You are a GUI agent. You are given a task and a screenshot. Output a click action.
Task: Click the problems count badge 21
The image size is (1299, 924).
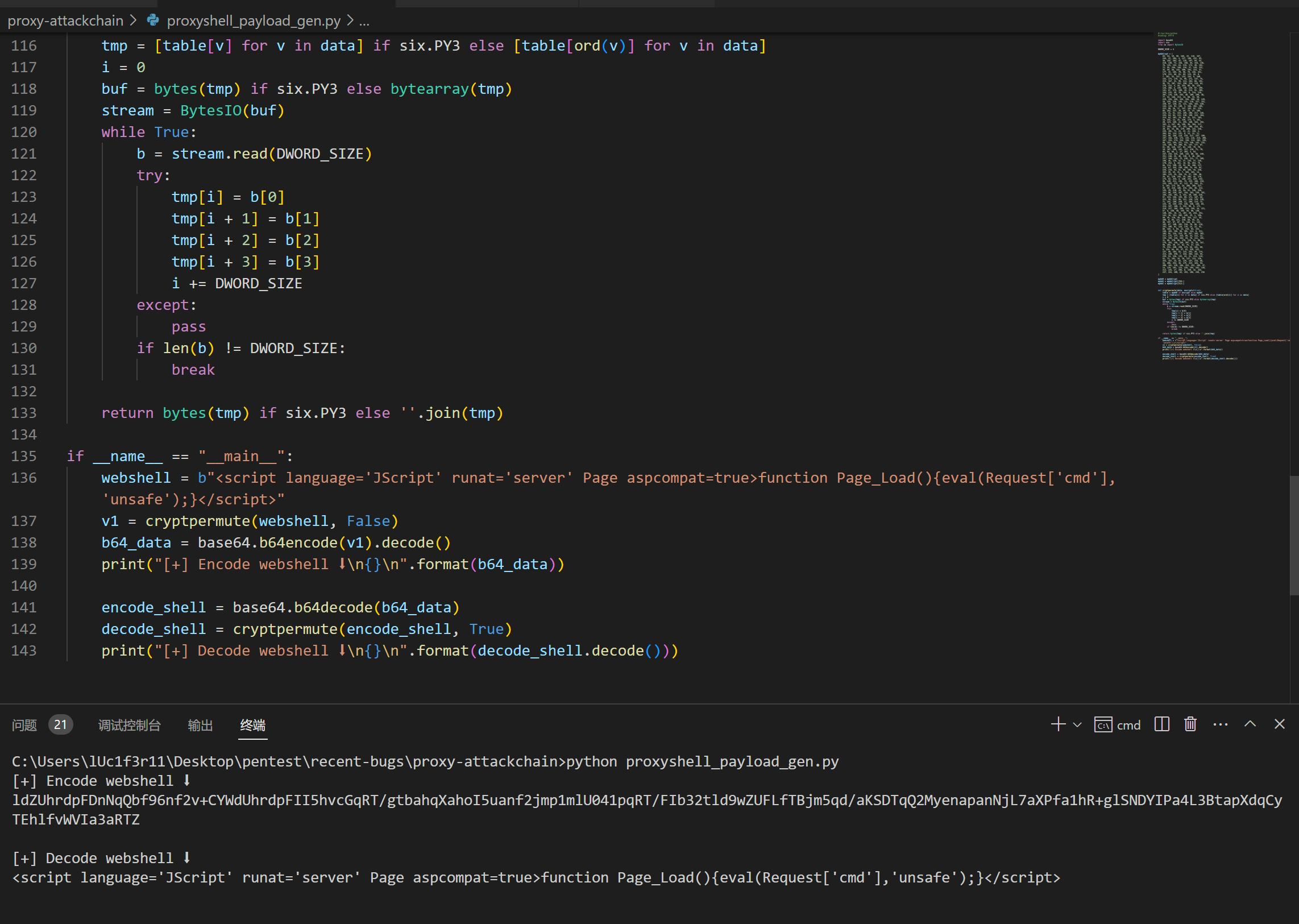(x=60, y=725)
